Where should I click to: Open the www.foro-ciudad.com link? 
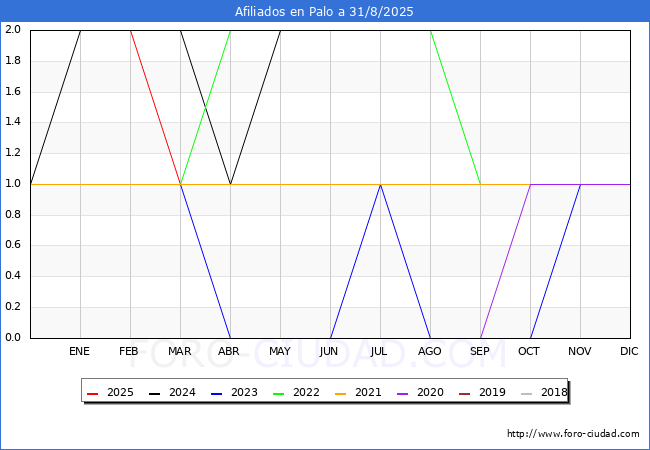point(573,434)
